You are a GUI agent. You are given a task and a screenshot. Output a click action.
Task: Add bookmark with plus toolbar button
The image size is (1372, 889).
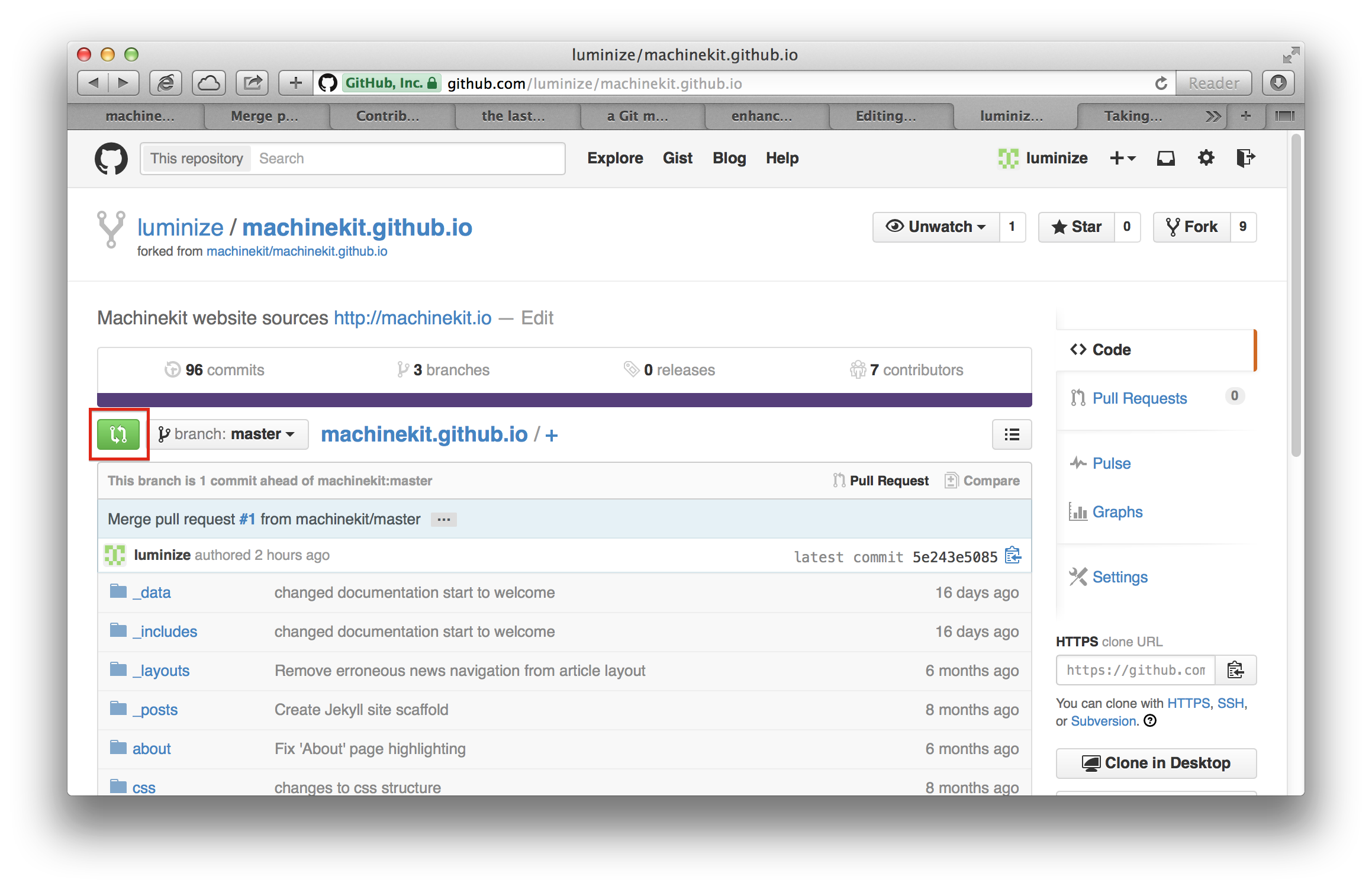coord(295,83)
